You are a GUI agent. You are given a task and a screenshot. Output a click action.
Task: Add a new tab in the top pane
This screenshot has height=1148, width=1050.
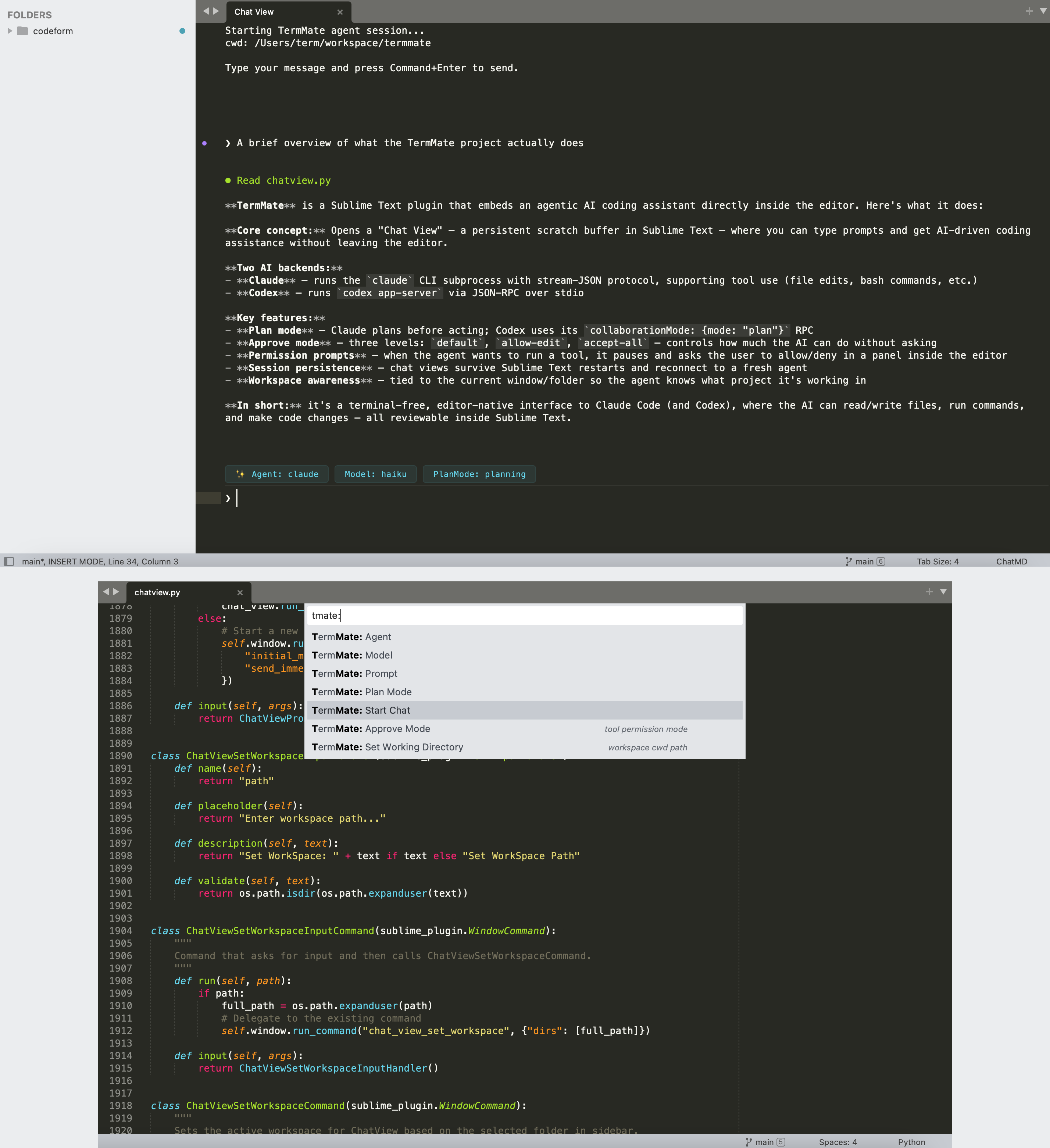1029,11
